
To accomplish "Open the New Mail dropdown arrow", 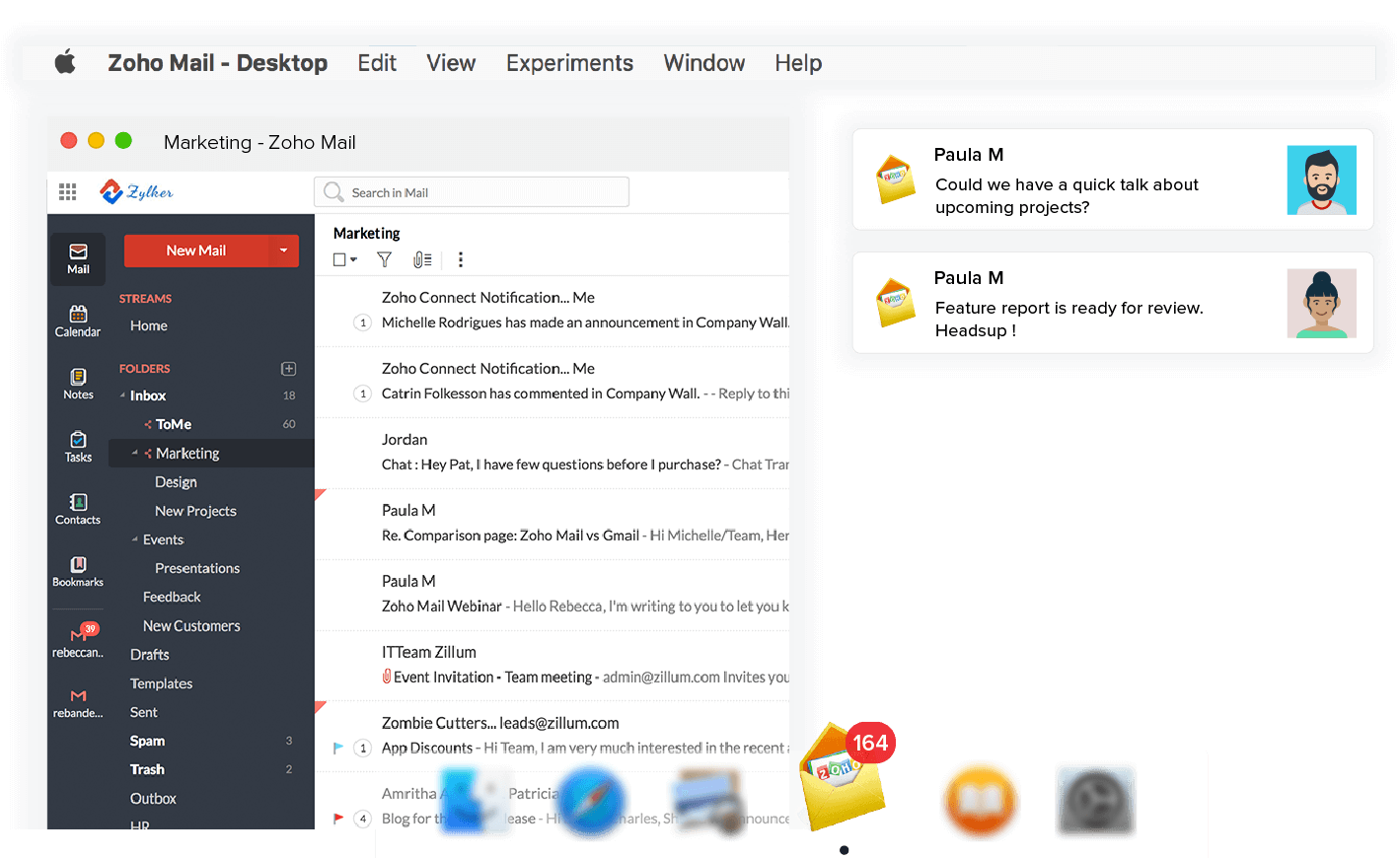I will (284, 250).
